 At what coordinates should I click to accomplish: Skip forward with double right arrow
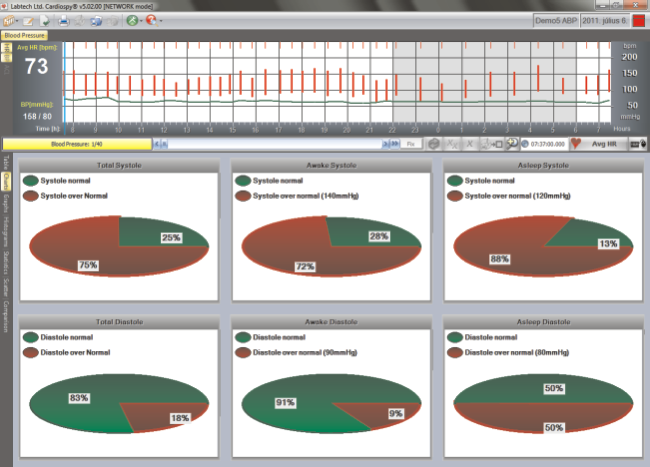pyautogui.click(x=394, y=144)
